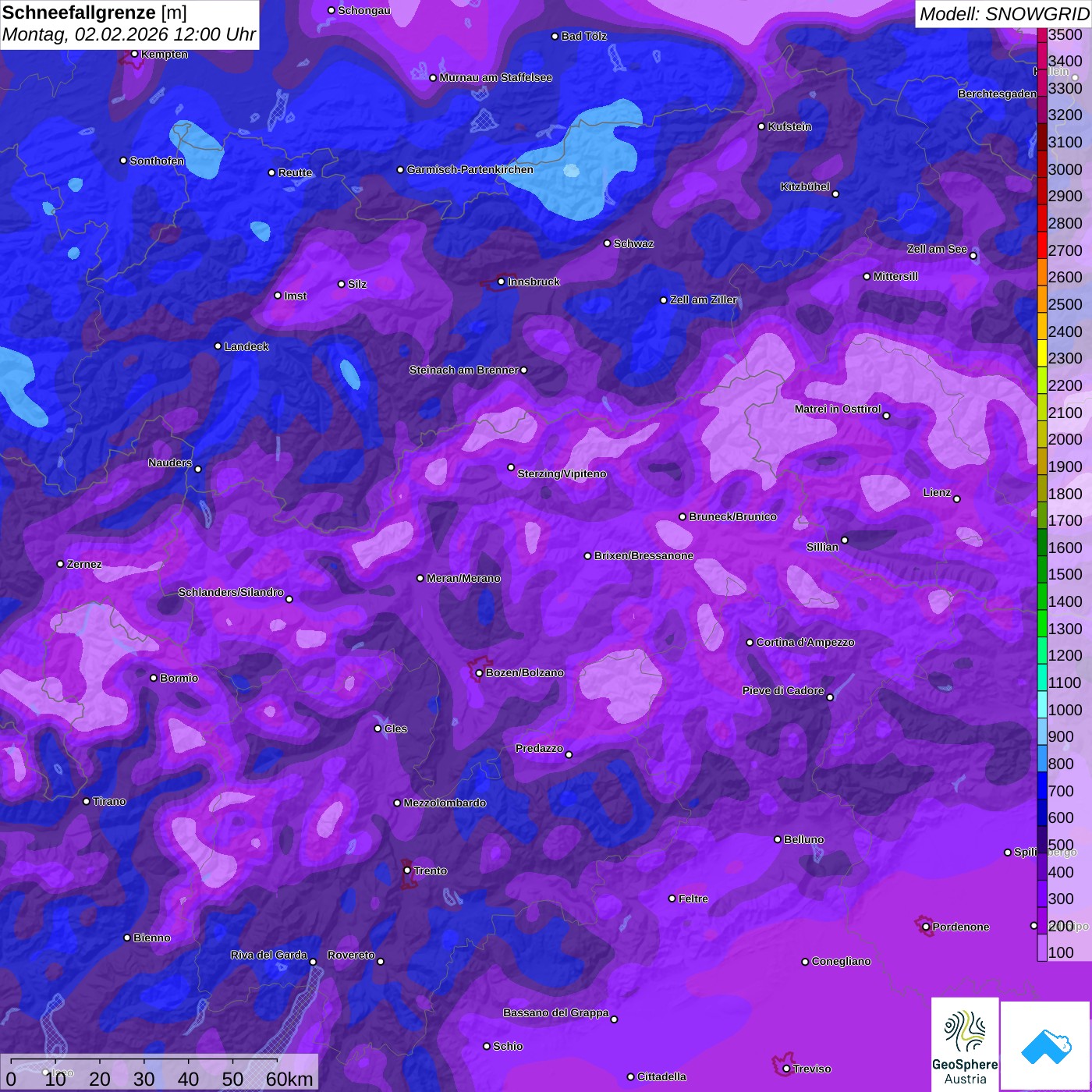The width and height of the screenshot is (1092, 1092).
Task: Click the Belluno location dot
Action: tap(777, 839)
